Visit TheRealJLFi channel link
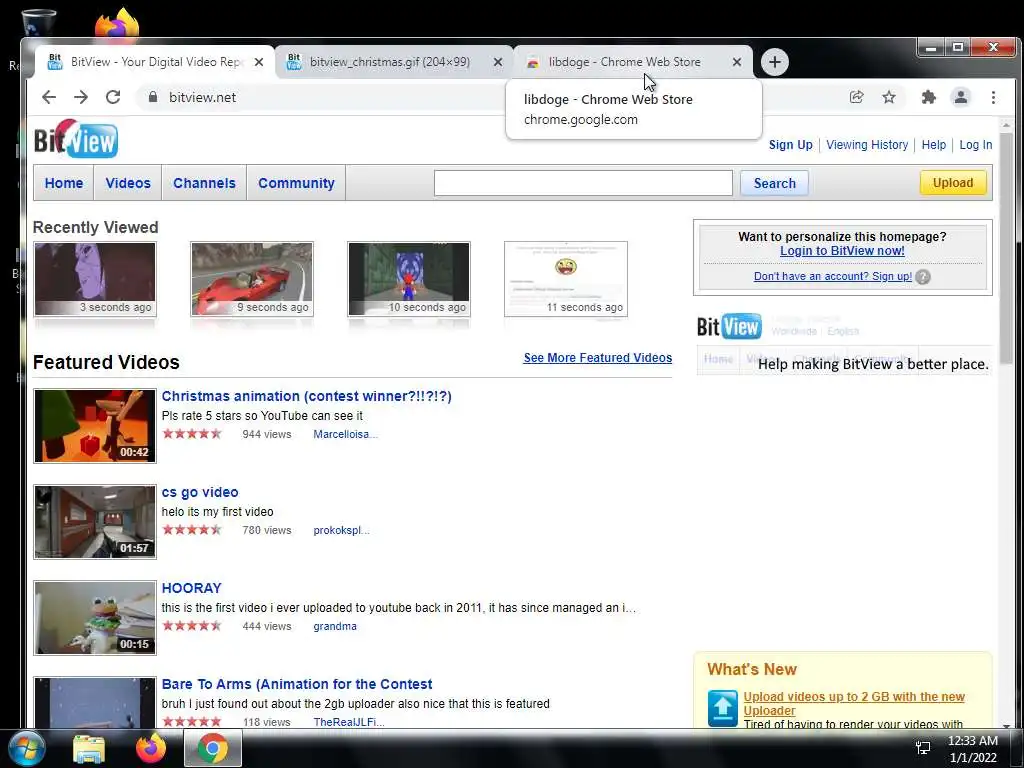The height and width of the screenshot is (768, 1024). 349,722
